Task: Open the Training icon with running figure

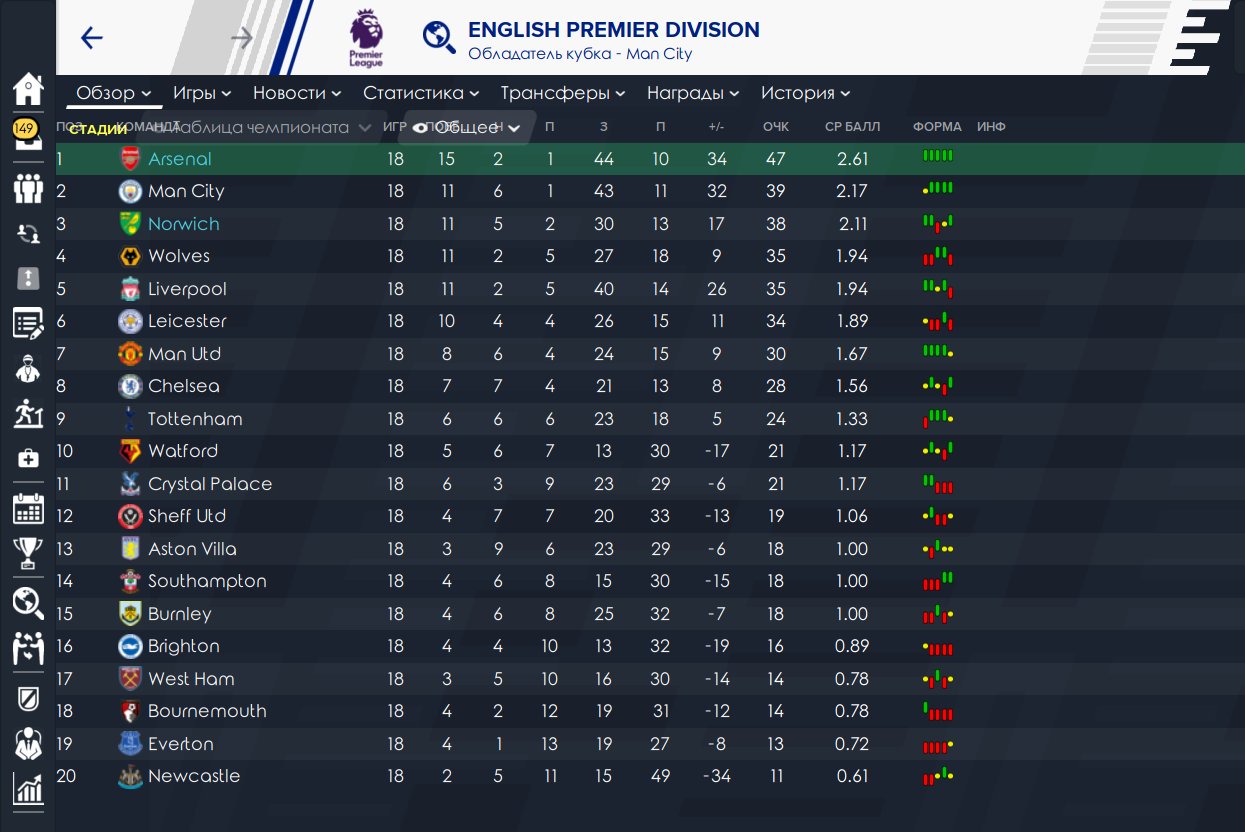Action: pyautogui.click(x=28, y=413)
